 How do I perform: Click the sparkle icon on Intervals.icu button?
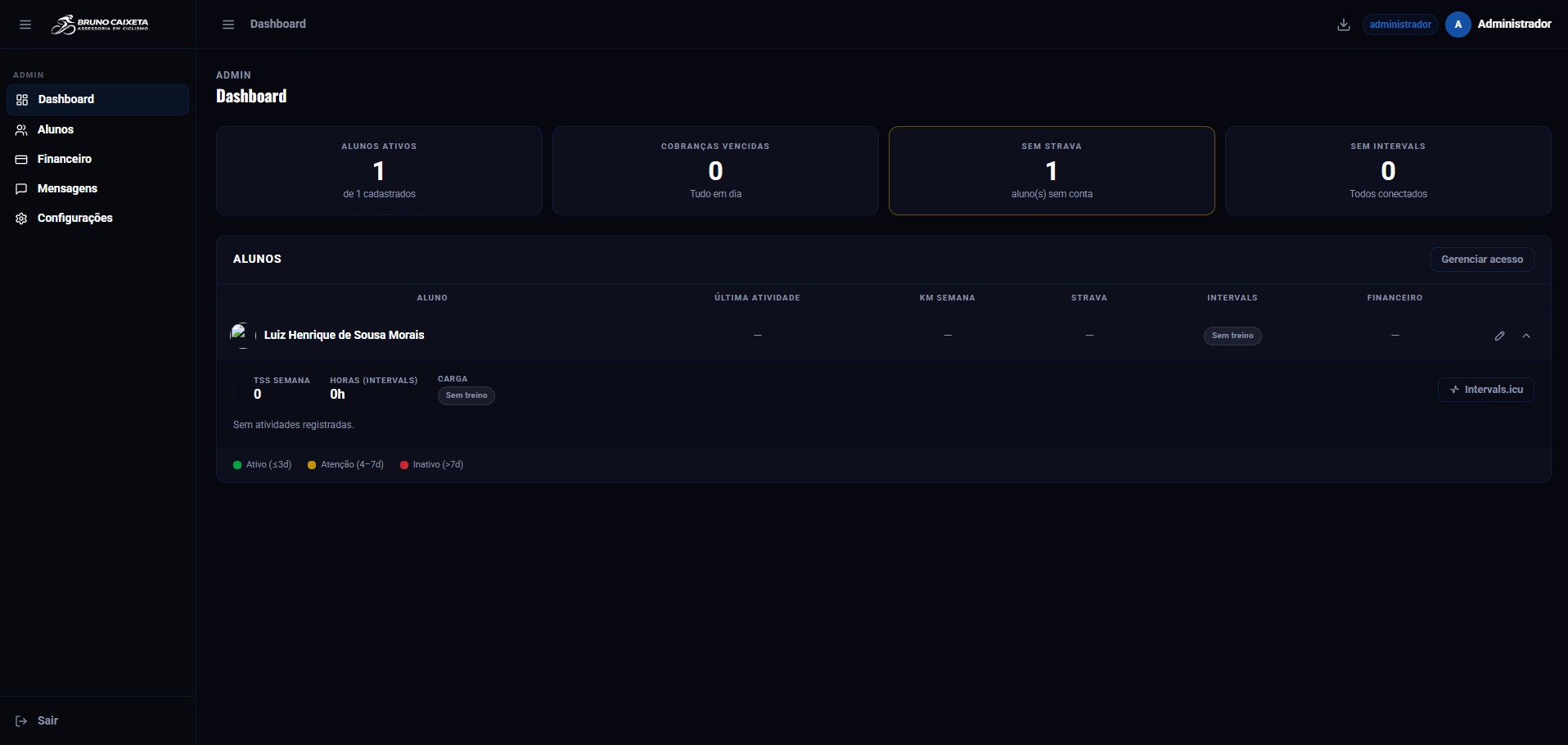point(1454,390)
